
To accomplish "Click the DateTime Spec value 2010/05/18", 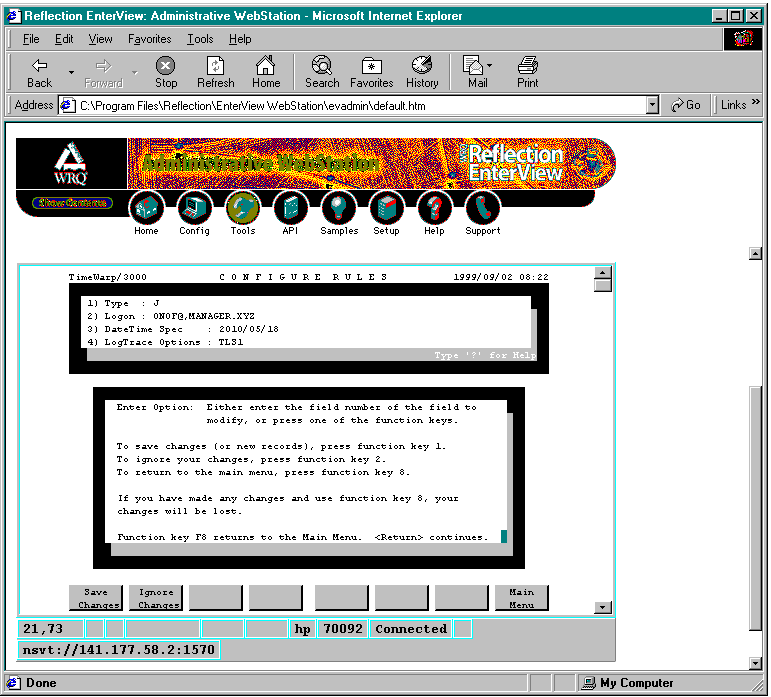I will click(249, 329).
